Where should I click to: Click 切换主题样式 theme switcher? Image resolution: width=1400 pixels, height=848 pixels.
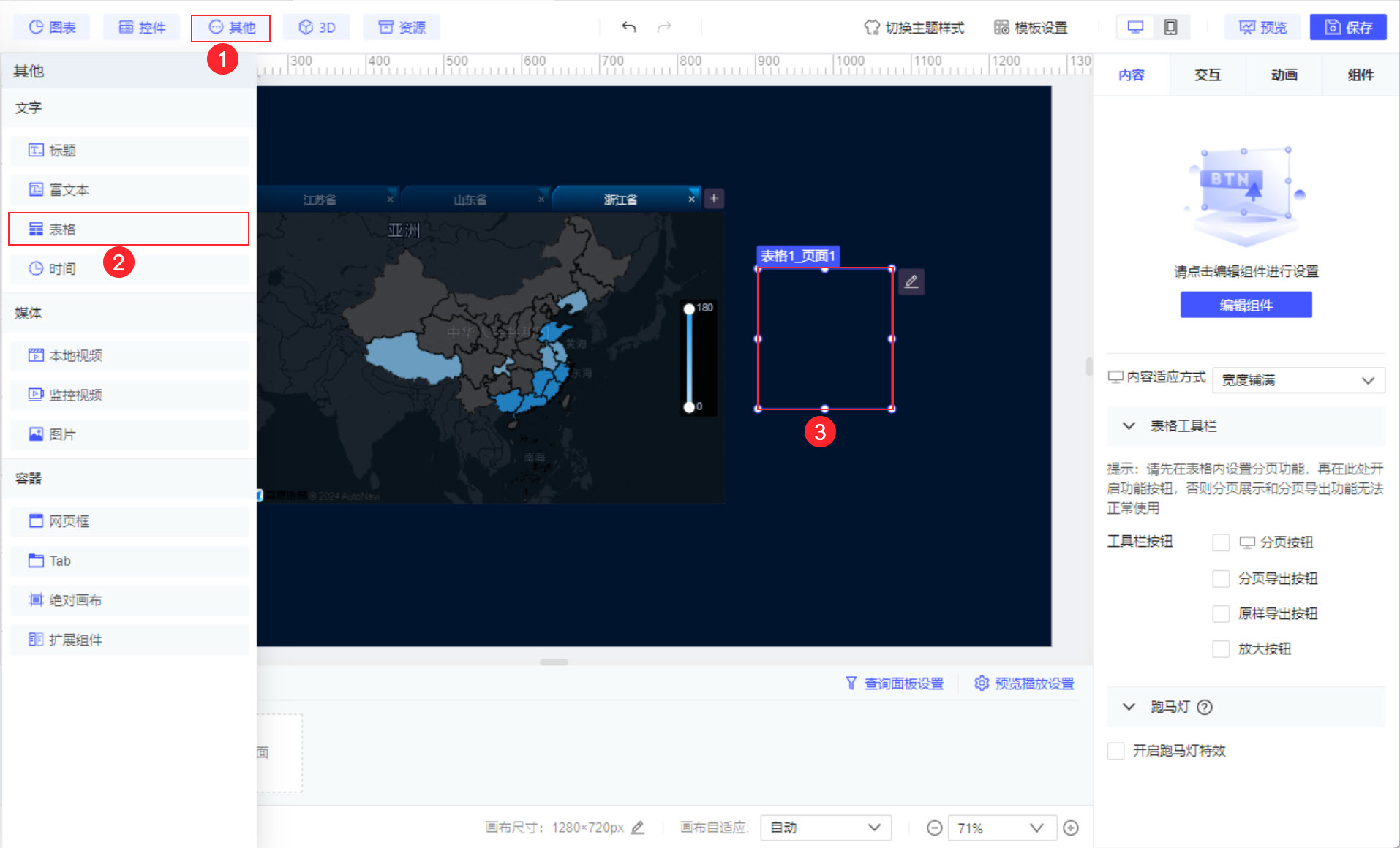coord(914,27)
